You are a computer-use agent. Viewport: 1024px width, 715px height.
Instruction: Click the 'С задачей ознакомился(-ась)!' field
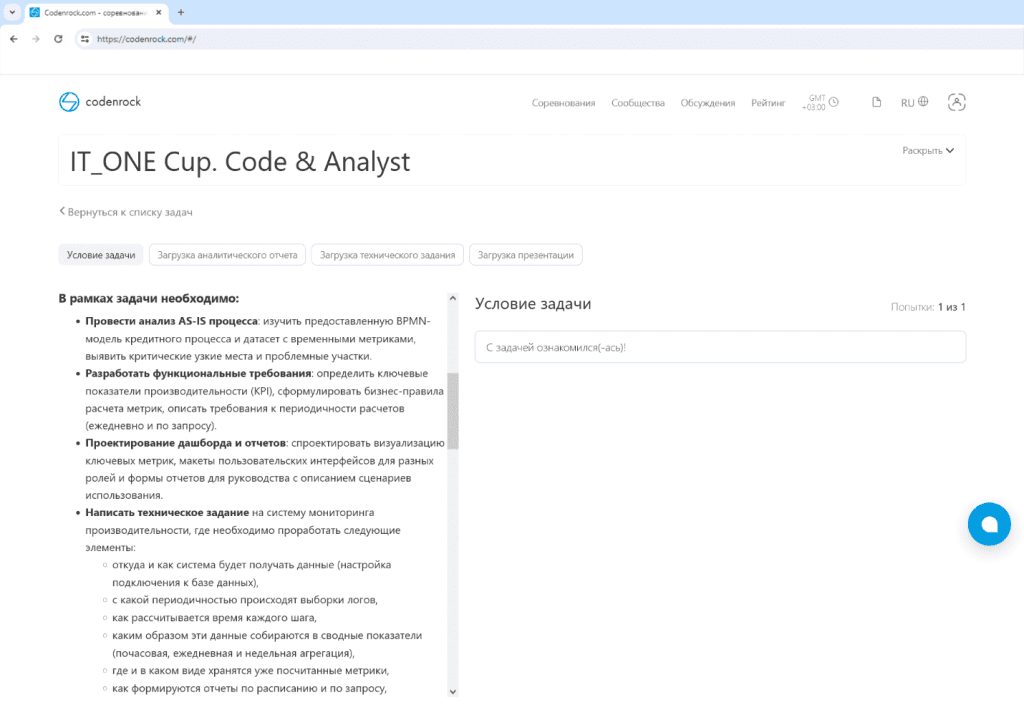[720, 347]
